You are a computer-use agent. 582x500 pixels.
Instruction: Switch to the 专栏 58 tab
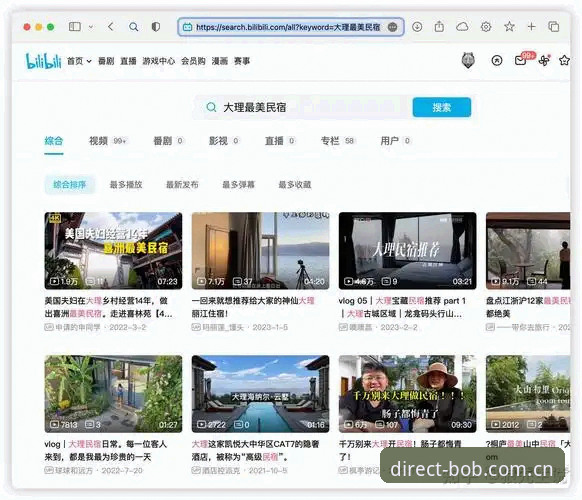pyautogui.click(x=338, y=141)
